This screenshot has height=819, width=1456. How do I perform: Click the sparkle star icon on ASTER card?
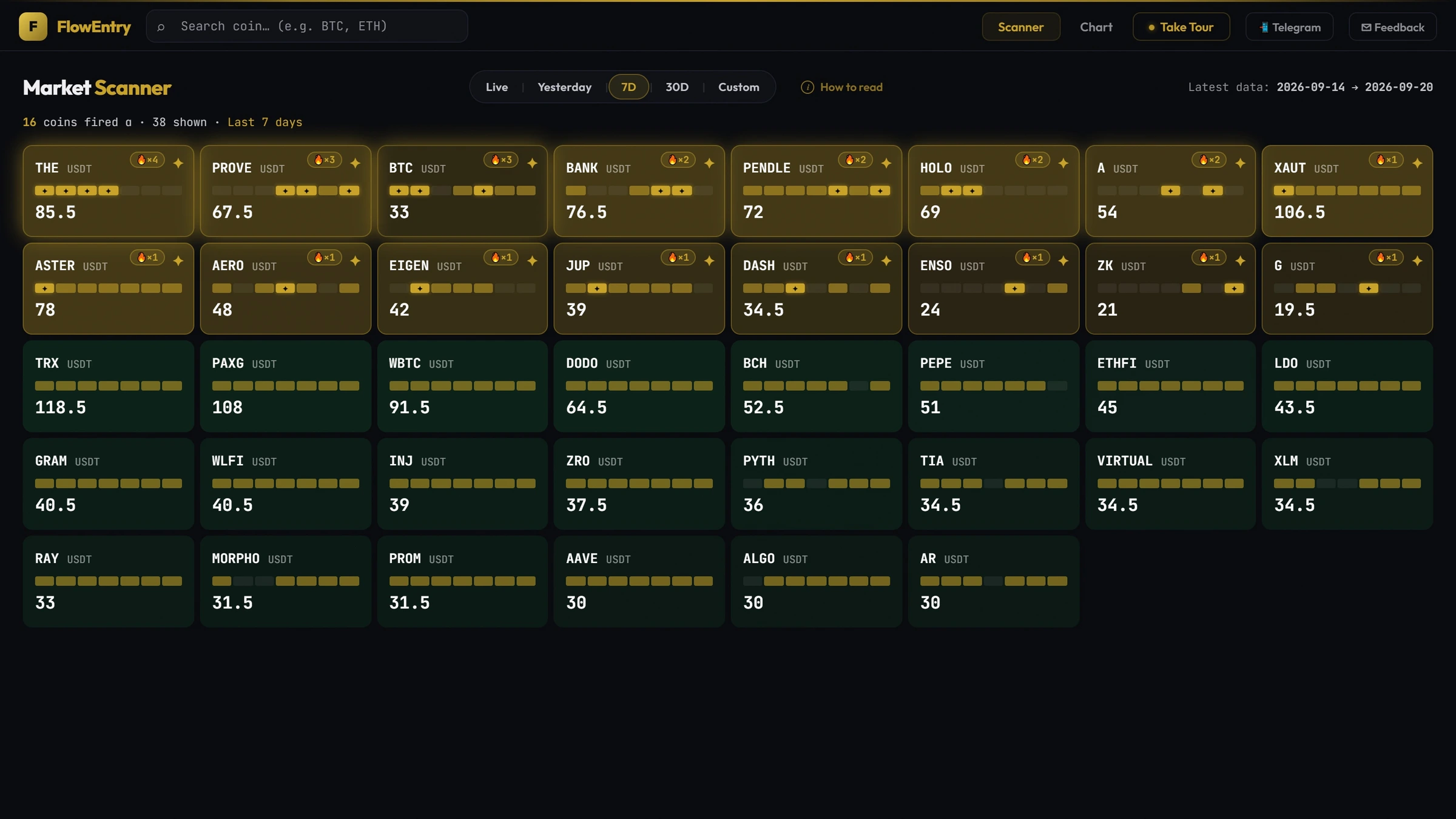178,261
